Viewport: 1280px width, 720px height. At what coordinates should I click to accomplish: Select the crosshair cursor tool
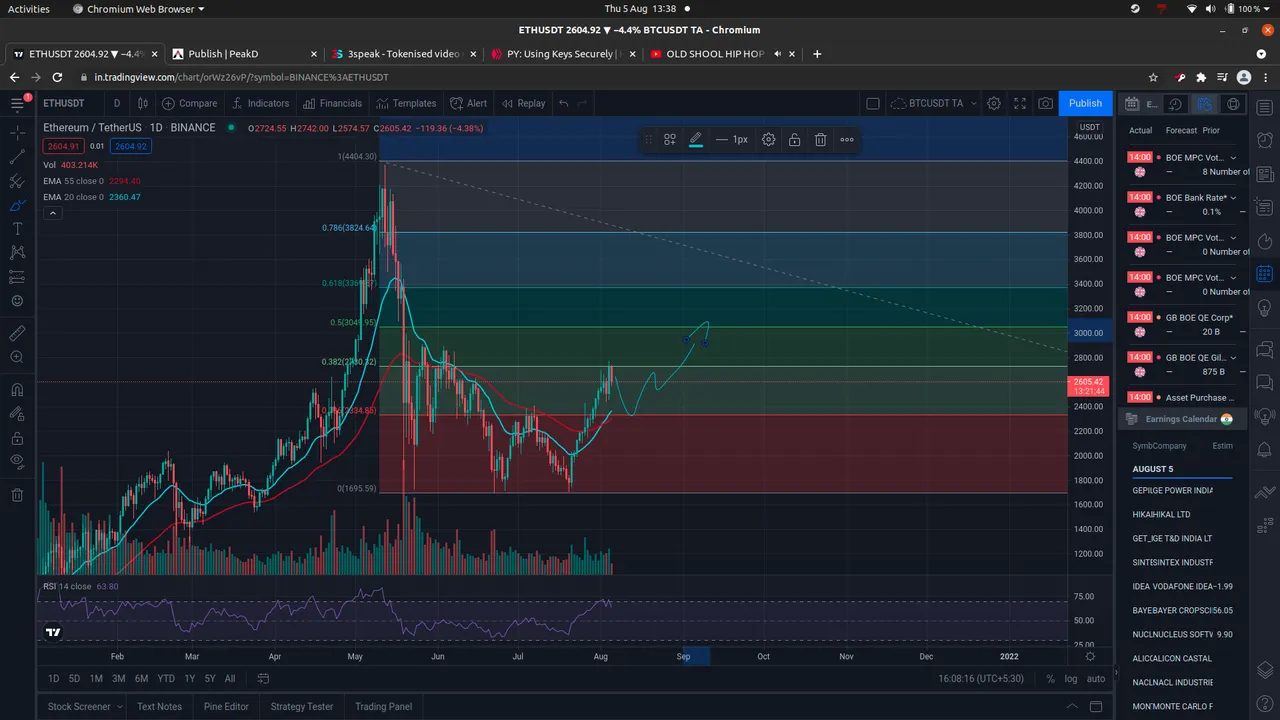[17, 131]
